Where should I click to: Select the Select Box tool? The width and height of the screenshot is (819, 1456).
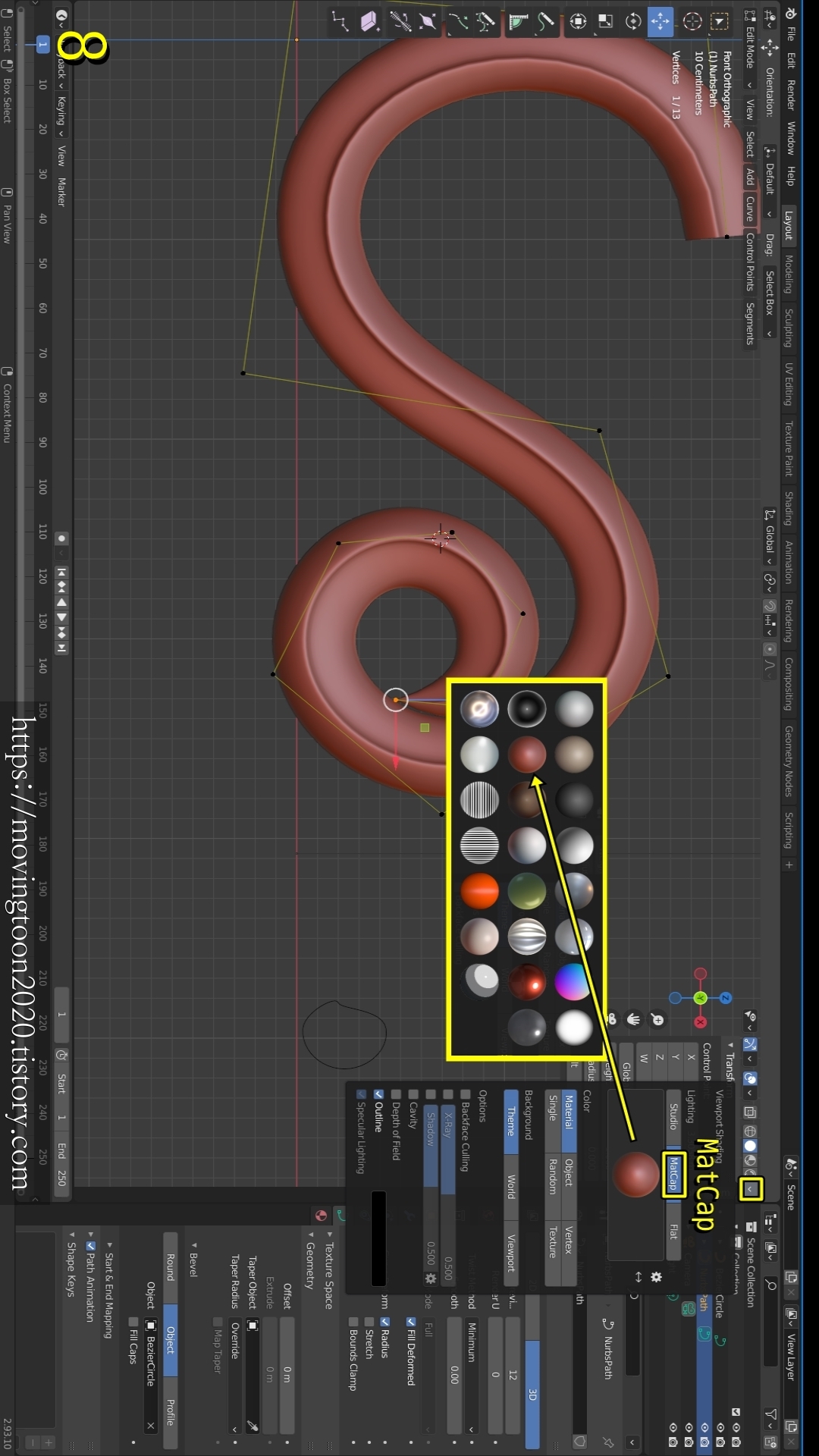point(719,21)
